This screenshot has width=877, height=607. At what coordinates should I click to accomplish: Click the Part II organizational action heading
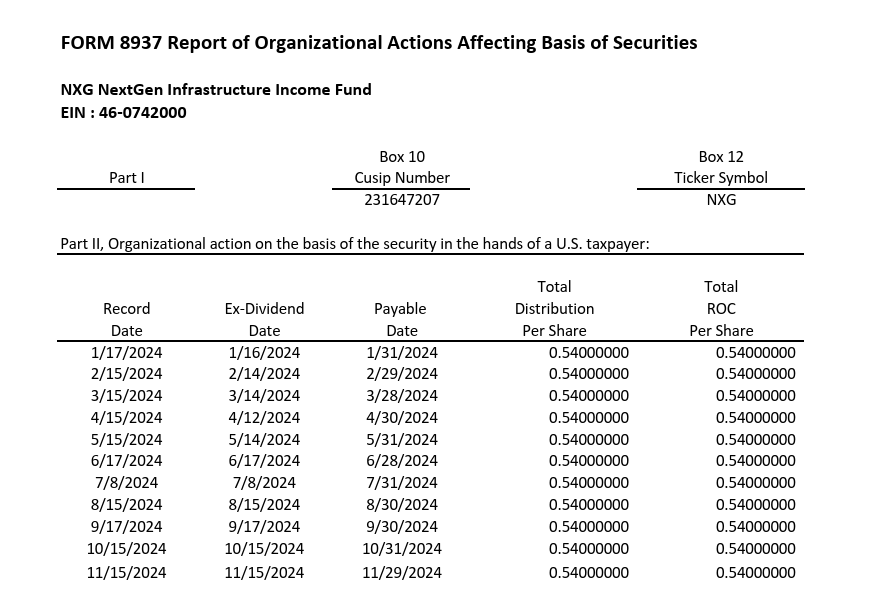click(355, 244)
